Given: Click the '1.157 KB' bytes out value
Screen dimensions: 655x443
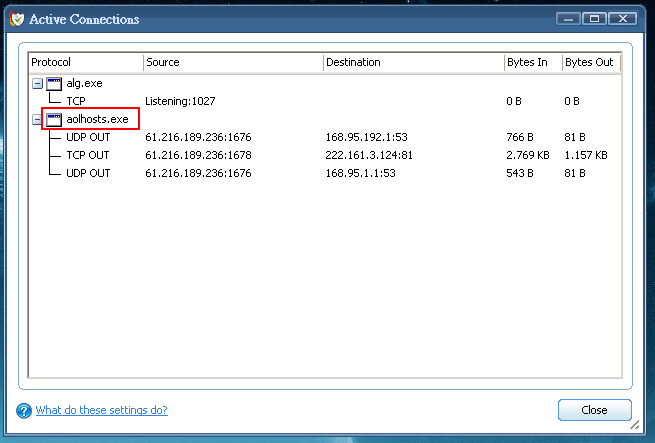Looking at the screenshot, I should [586, 155].
